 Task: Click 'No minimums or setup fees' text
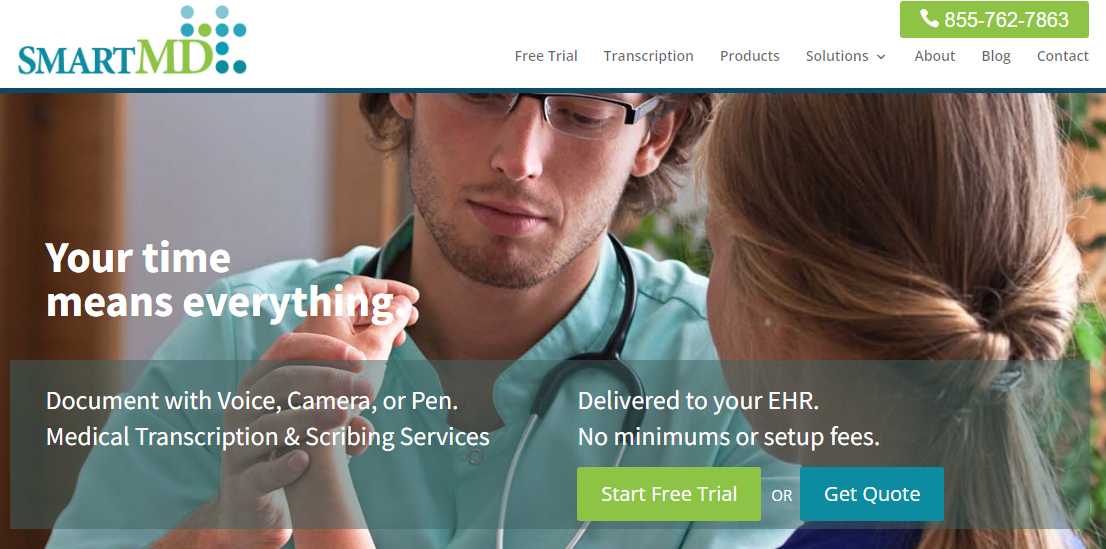[x=729, y=437]
